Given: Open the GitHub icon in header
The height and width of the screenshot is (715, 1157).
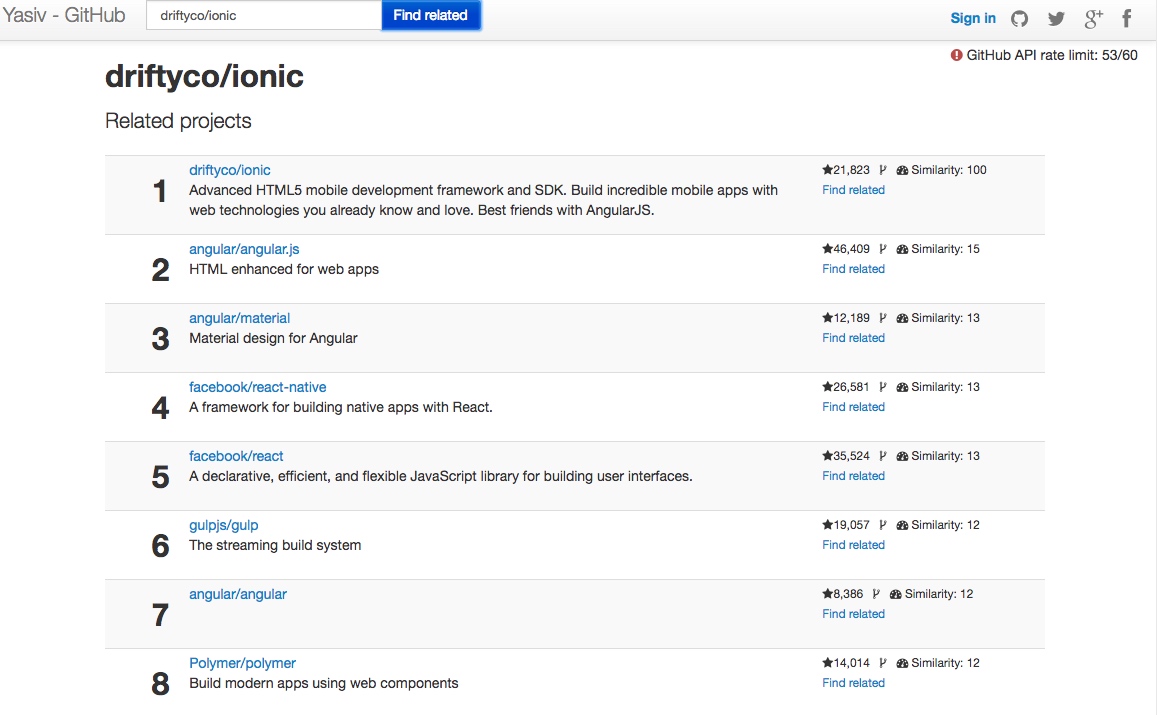Looking at the screenshot, I should (x=1019, y=18).
